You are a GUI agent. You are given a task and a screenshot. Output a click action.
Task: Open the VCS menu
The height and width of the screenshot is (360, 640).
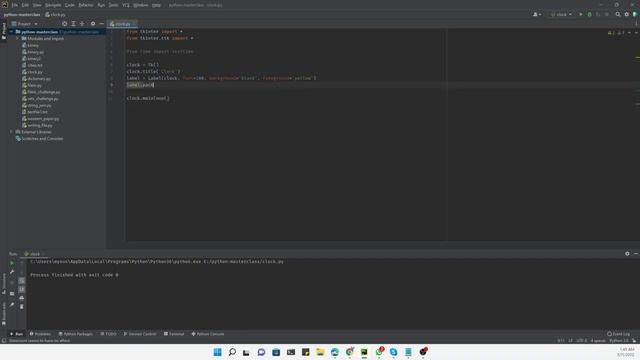point(126,5)
